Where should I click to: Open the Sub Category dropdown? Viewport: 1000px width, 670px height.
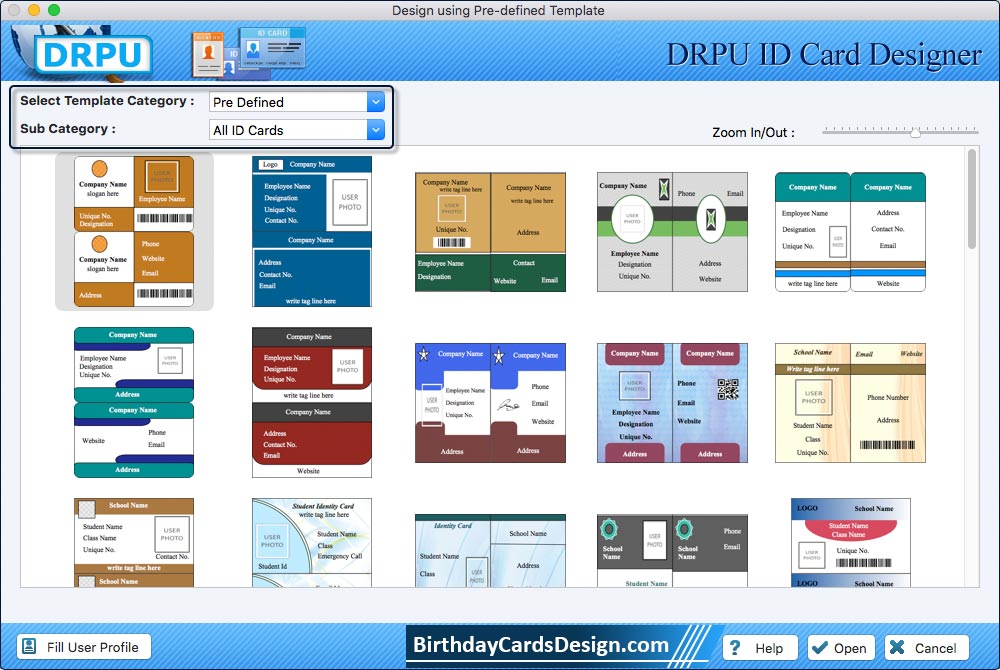pos(376,130)
